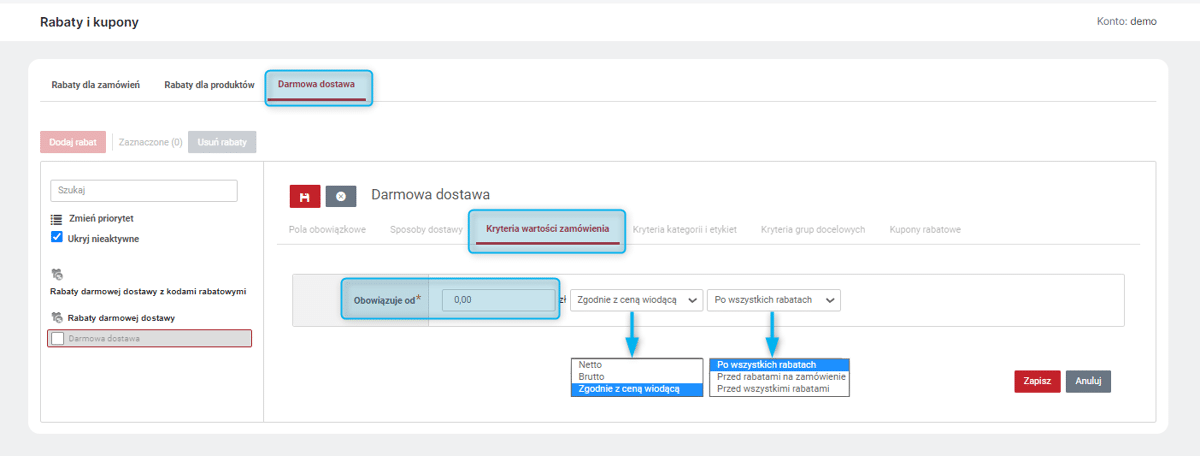Open Kryteria kategorii i etykiet tab

[x=685, y=229]
